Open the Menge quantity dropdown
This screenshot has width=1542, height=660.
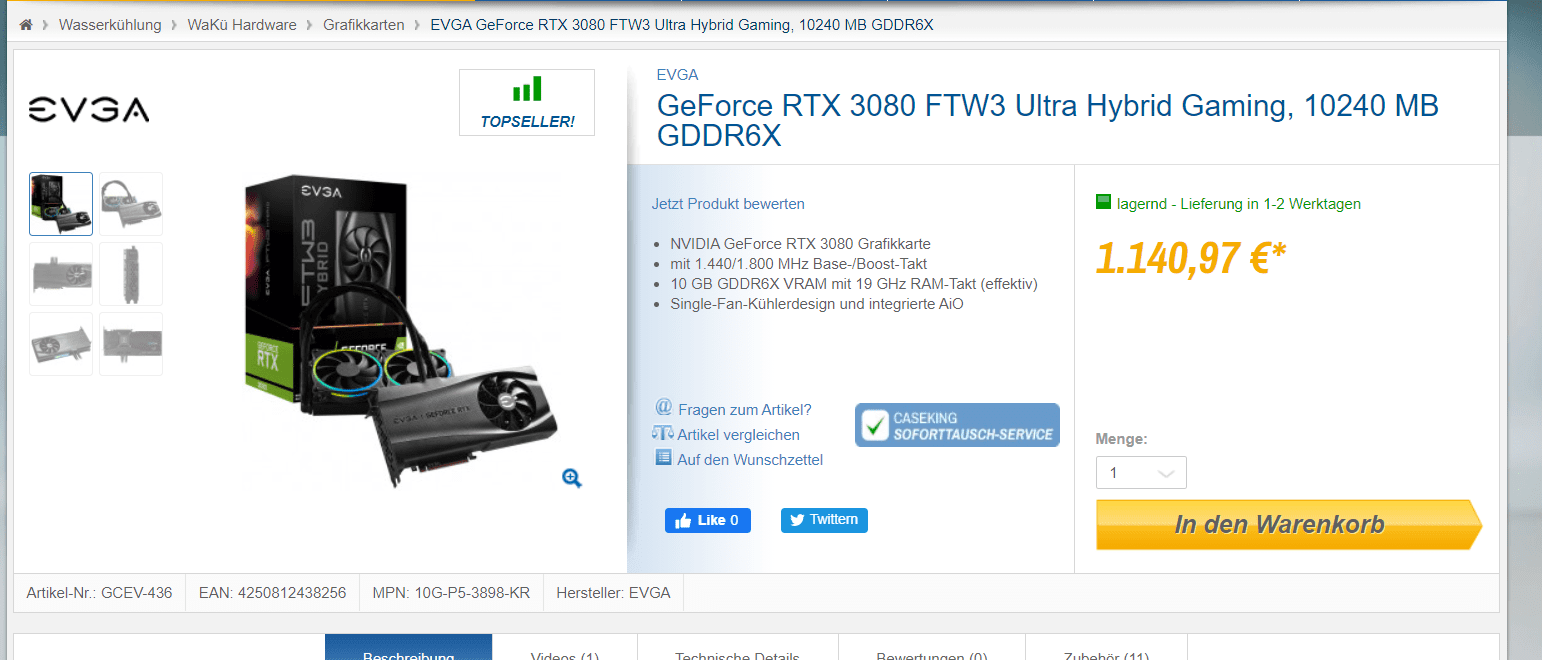click(1141, 473)
